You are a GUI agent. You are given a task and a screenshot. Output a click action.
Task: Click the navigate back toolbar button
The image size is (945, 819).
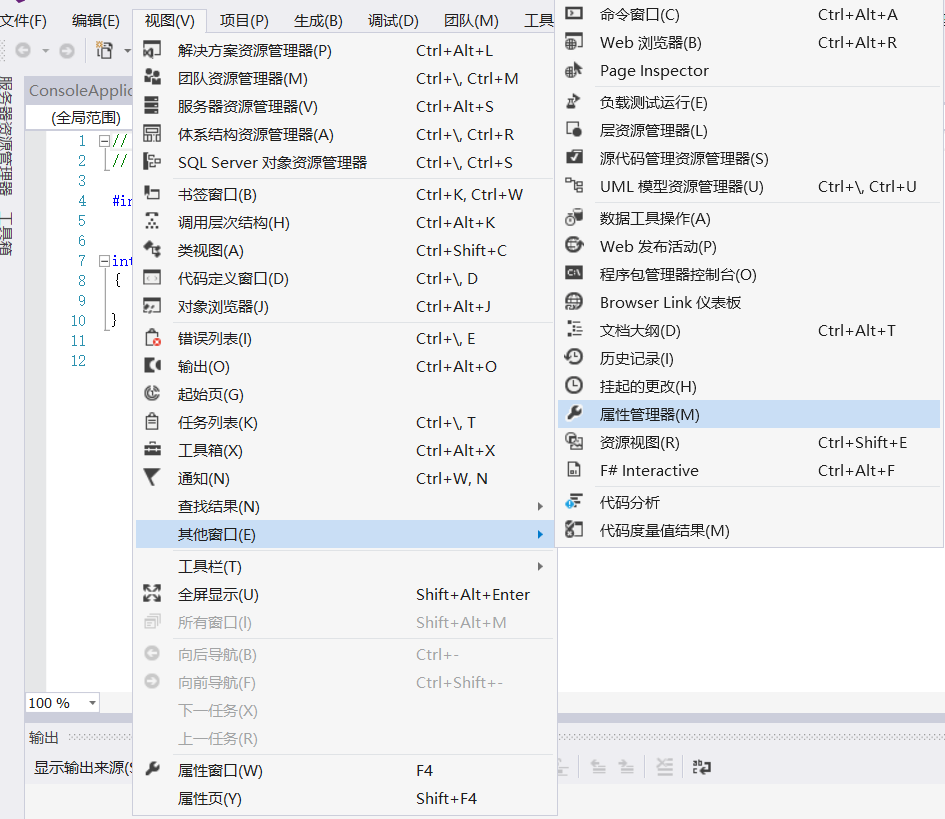coord(23,51)
